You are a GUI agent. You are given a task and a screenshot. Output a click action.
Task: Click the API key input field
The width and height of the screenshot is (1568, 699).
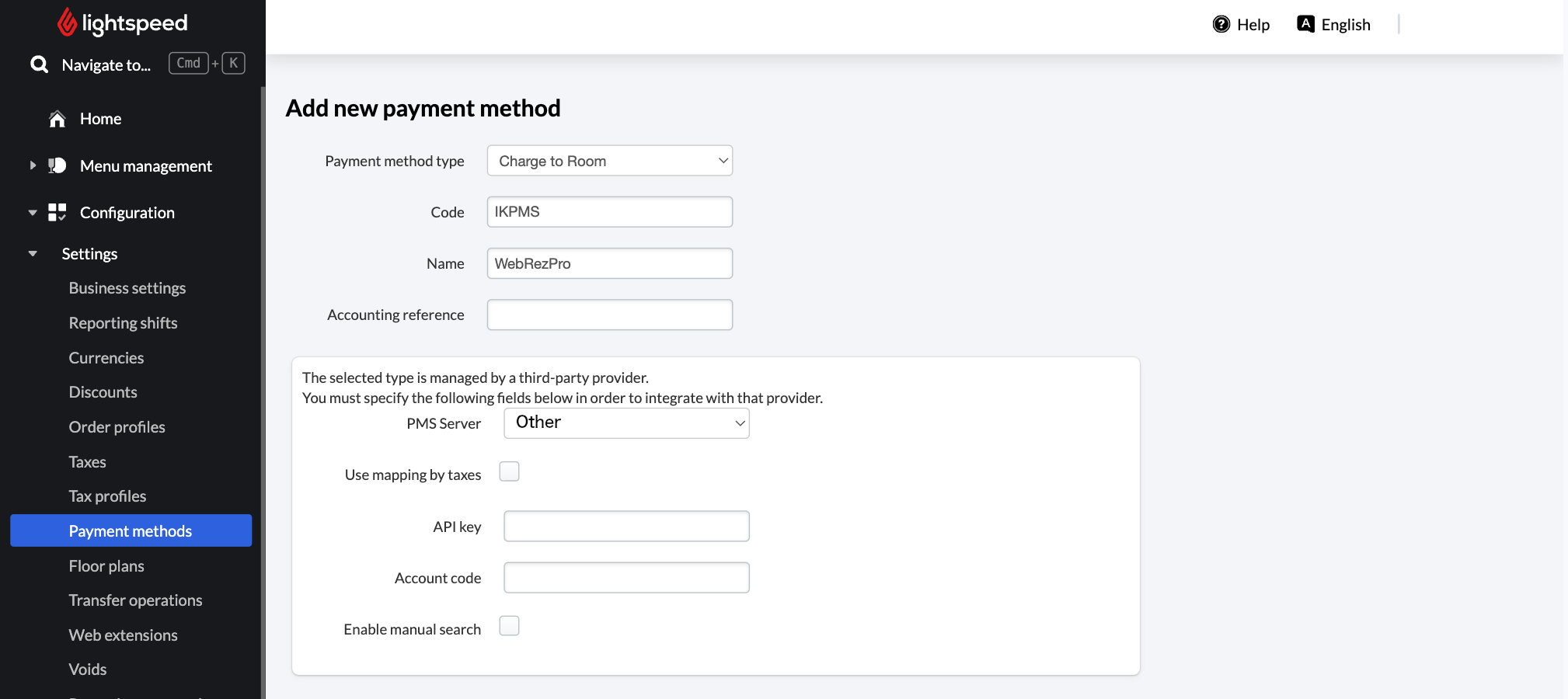[626, 526]
